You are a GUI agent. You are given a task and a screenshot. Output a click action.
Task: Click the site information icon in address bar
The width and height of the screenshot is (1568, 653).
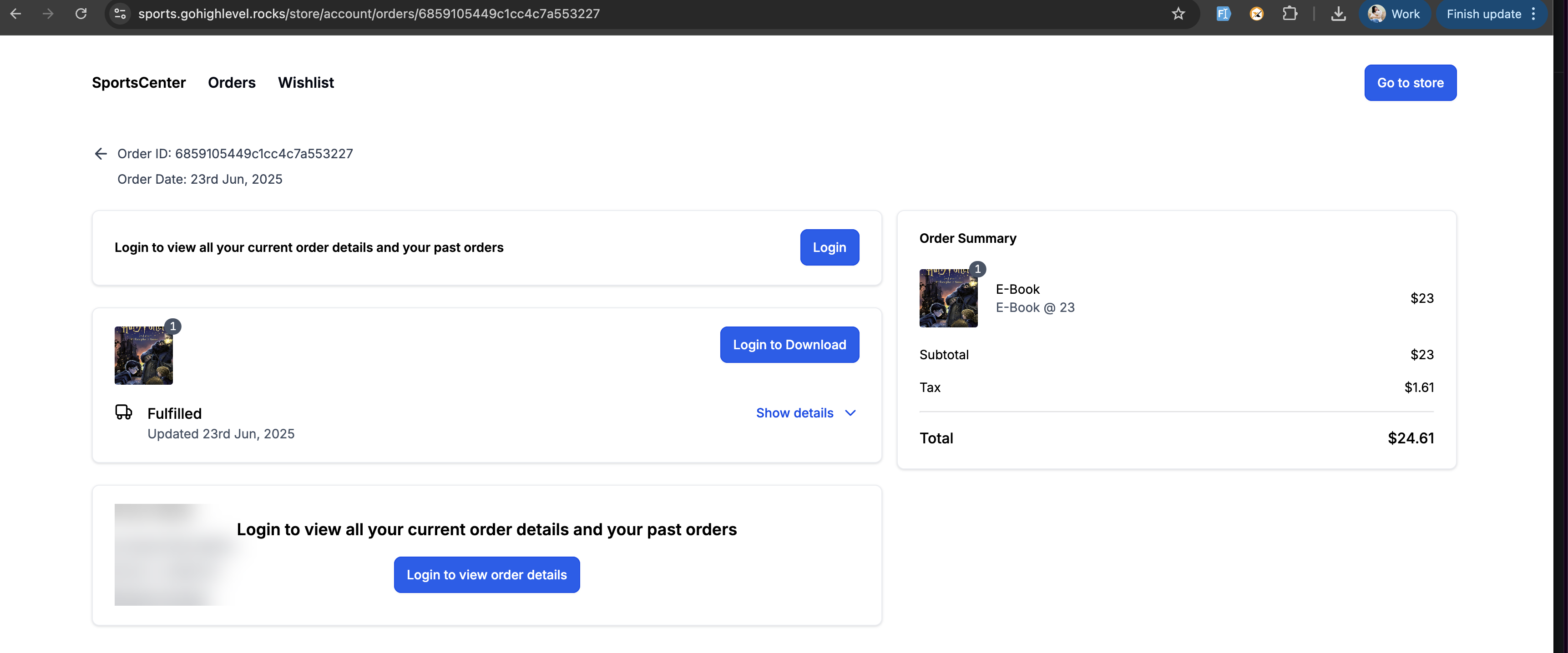121,13
